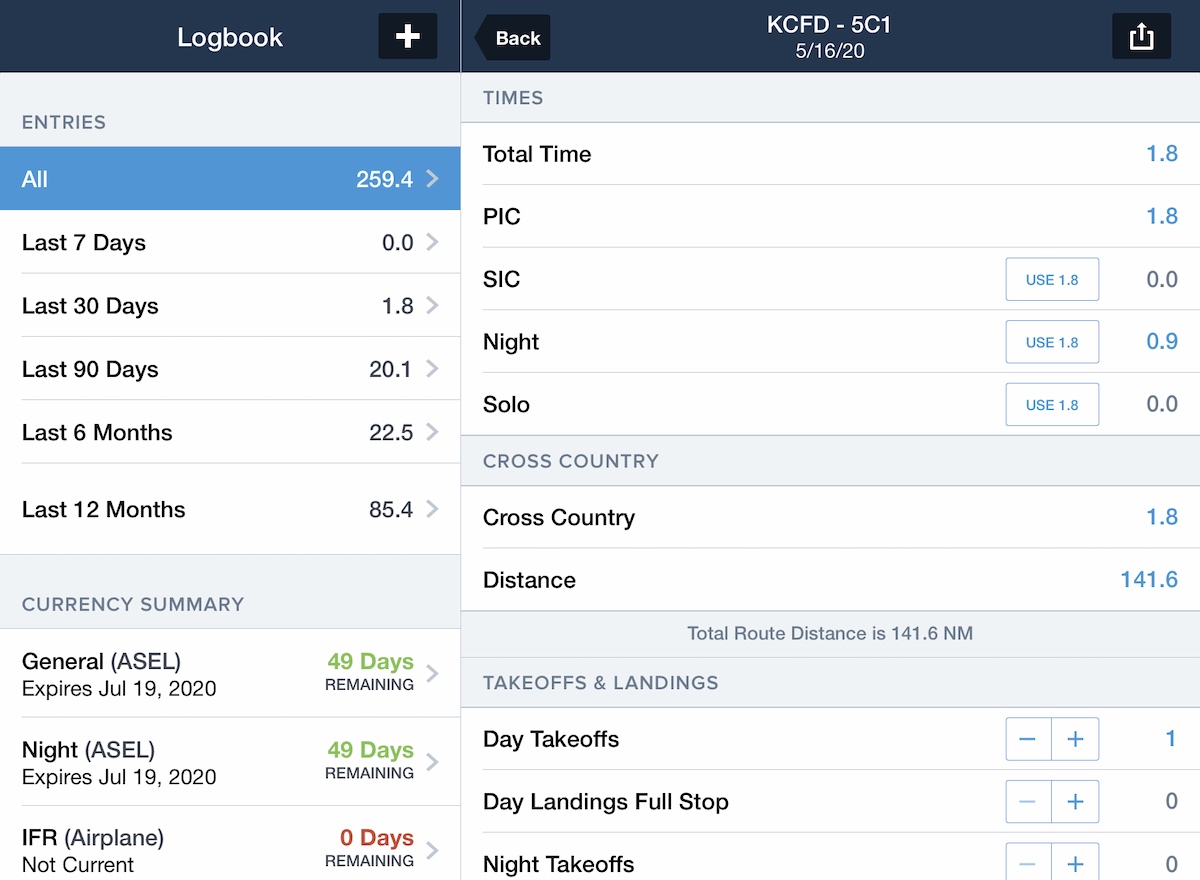Viewport: 1200px width, 880px height.
Task: View General (ASEL) currency details
Action: click(230, 673)
